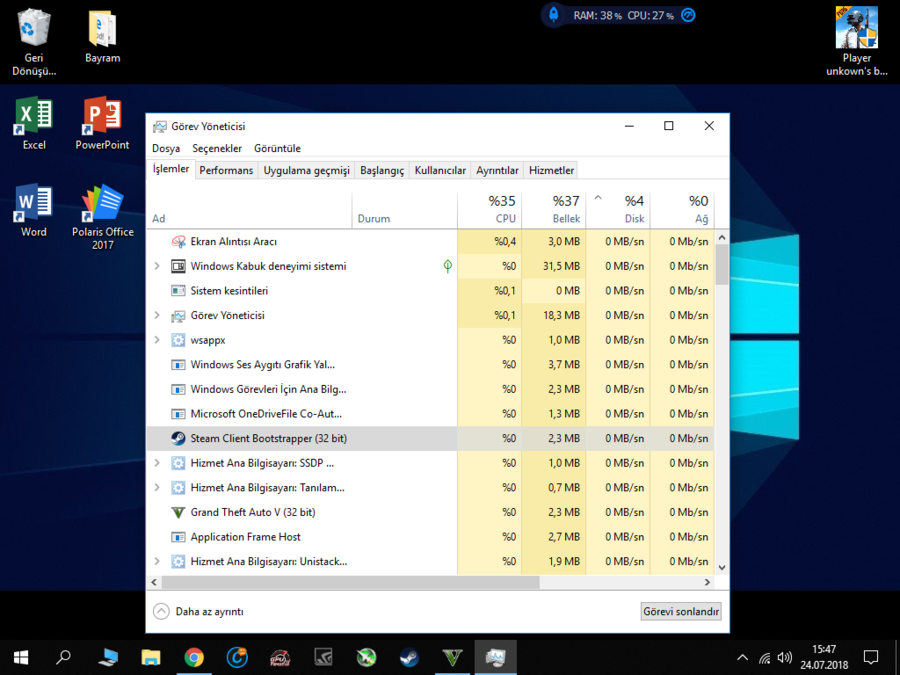Image resolution: width=900 pixels, height=675 pixels.
Task: Open the NVIDIA GeForce Experience taskbar icon
Action: pos(323,657)
